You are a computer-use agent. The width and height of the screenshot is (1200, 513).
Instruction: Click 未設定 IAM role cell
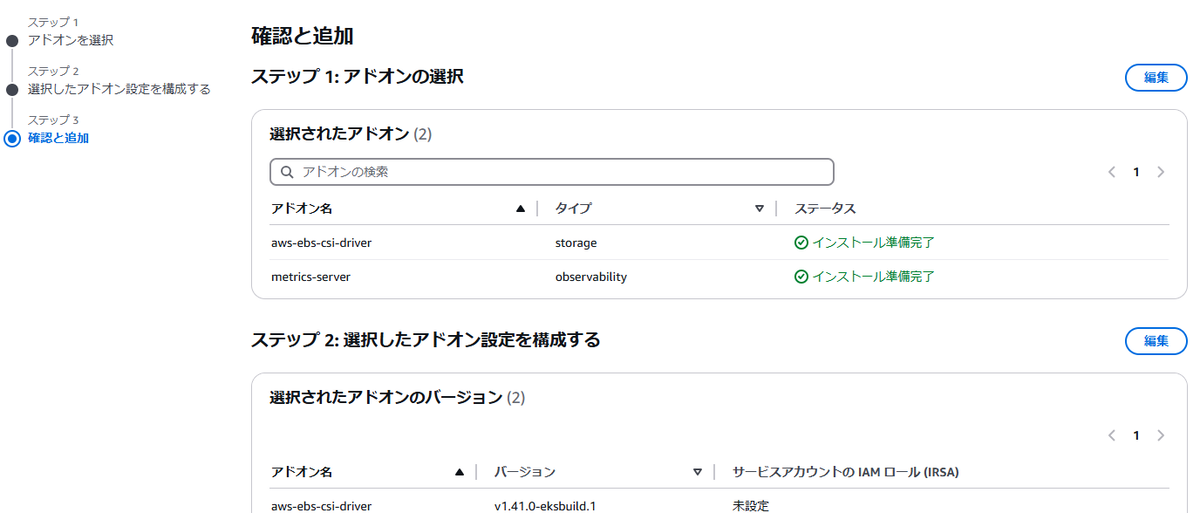pyautogui.click(x=751, y=506)
